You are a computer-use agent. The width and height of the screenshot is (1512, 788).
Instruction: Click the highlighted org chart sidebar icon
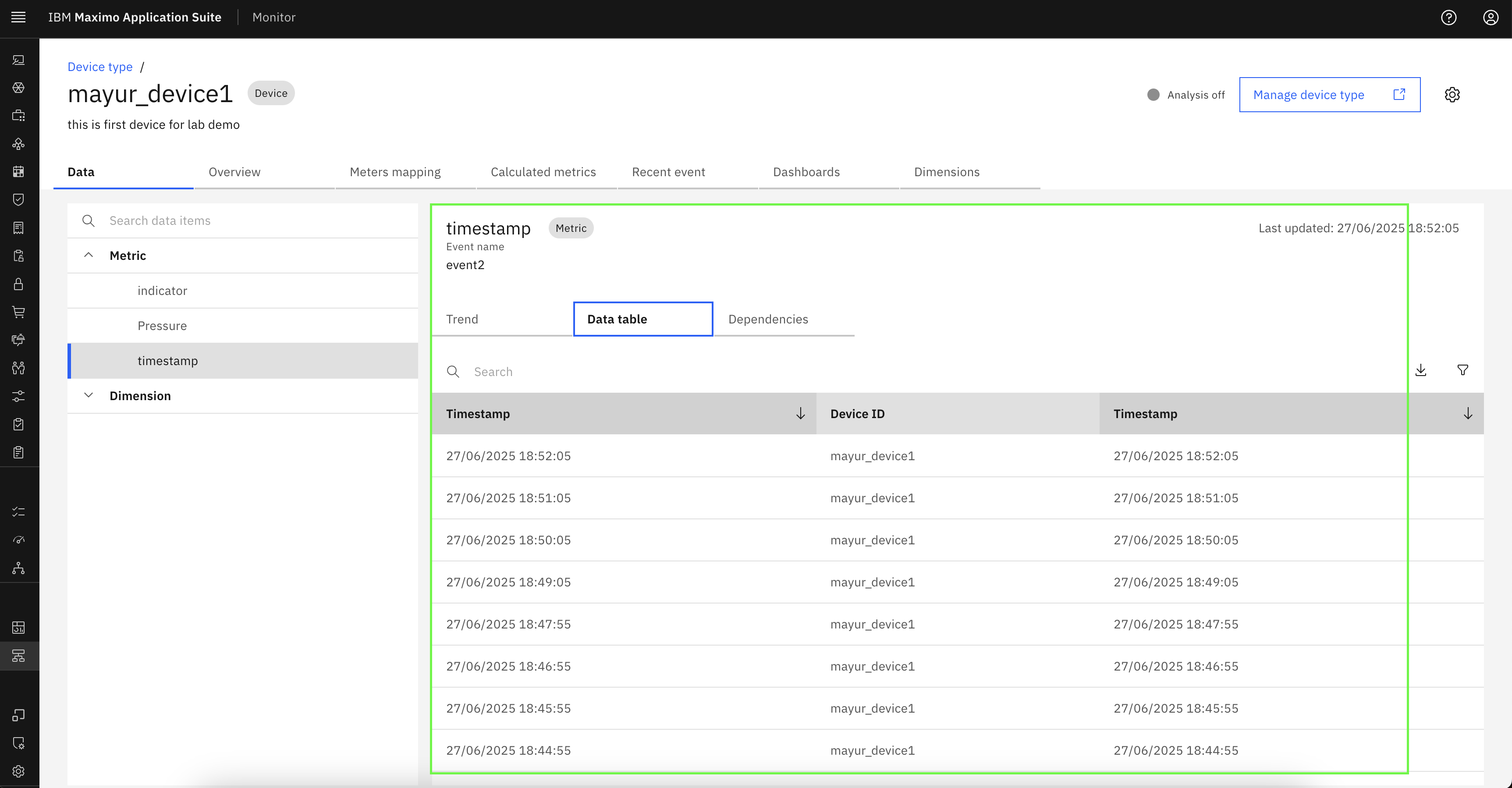[x=19, y=656]
